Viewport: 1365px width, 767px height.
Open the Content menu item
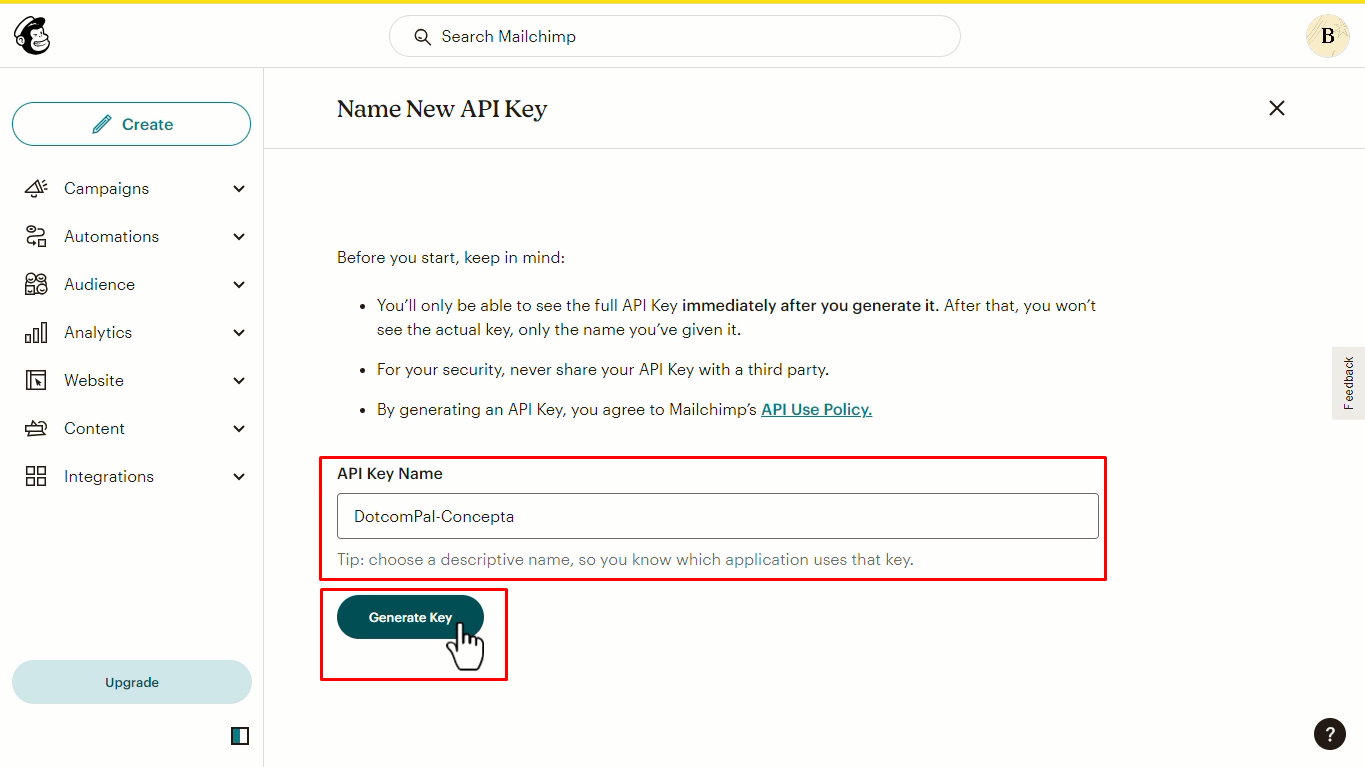tap(132, 428)
